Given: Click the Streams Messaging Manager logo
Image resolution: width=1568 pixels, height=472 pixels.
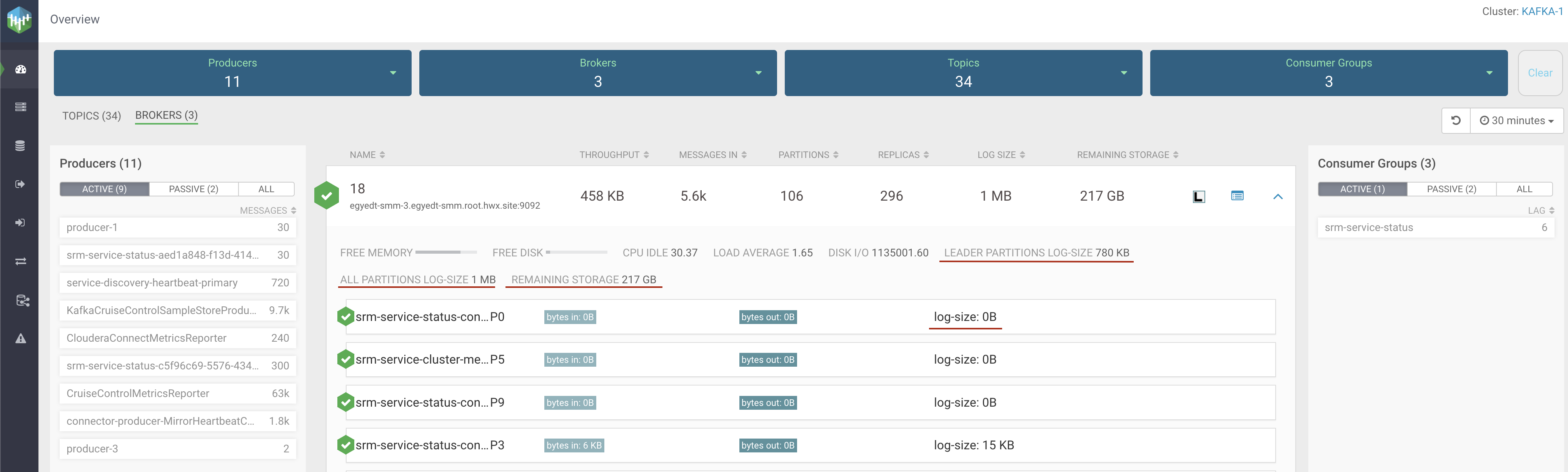Looking at the screenshot, I should click(x=19, y=20).
